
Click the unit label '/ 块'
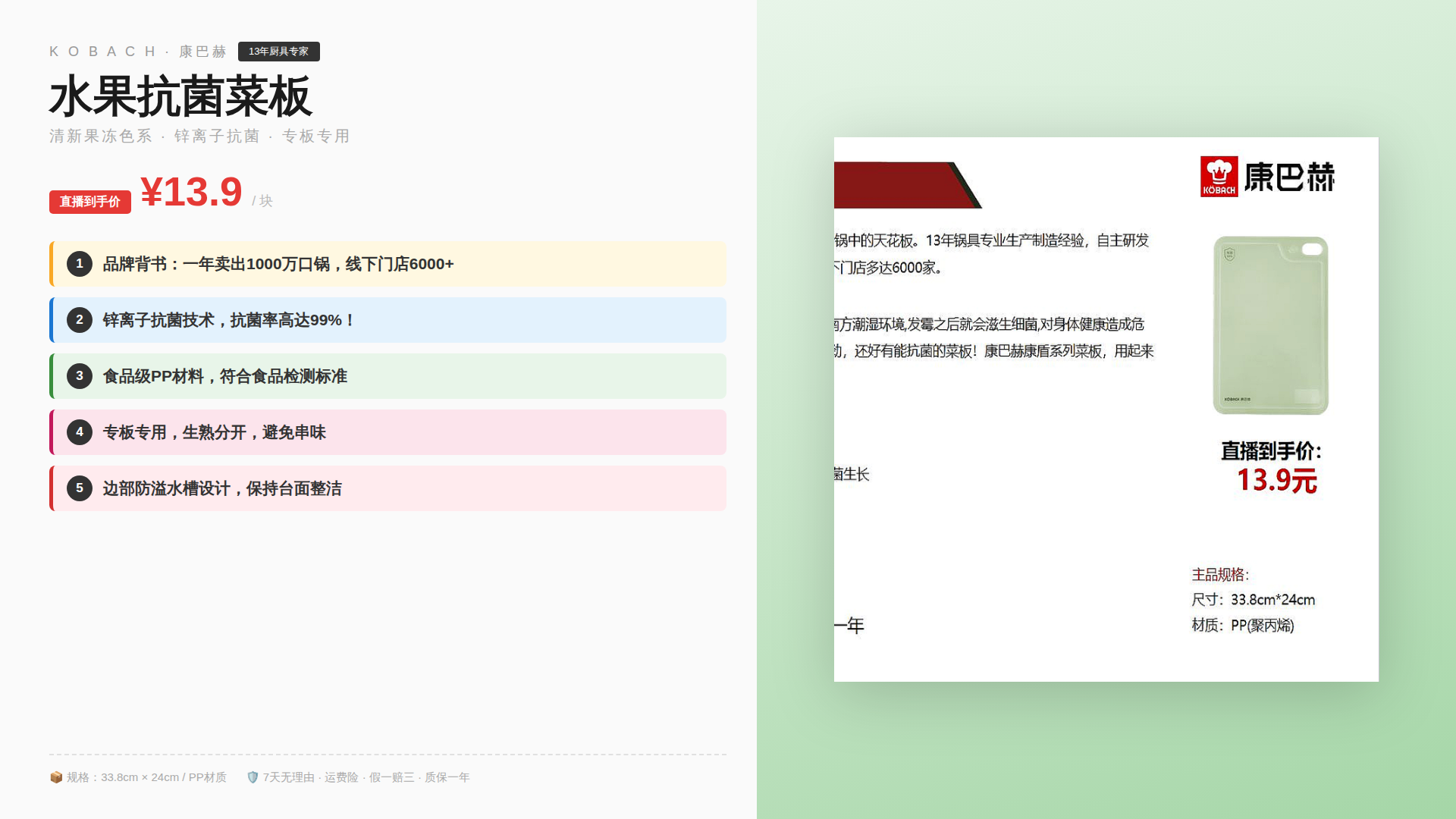coord(262,201)
